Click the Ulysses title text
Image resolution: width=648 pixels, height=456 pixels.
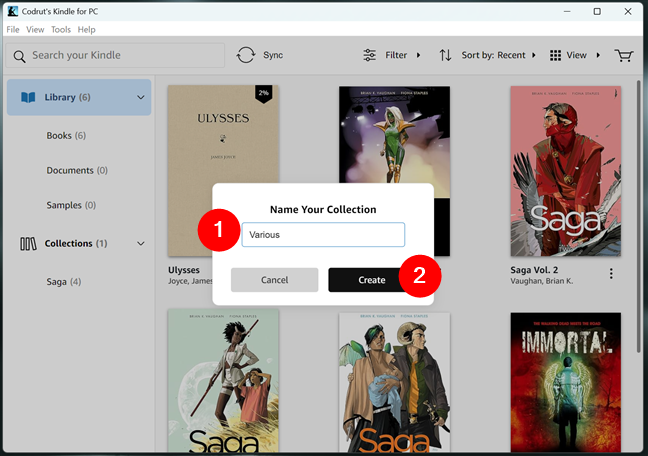[183, 270]
